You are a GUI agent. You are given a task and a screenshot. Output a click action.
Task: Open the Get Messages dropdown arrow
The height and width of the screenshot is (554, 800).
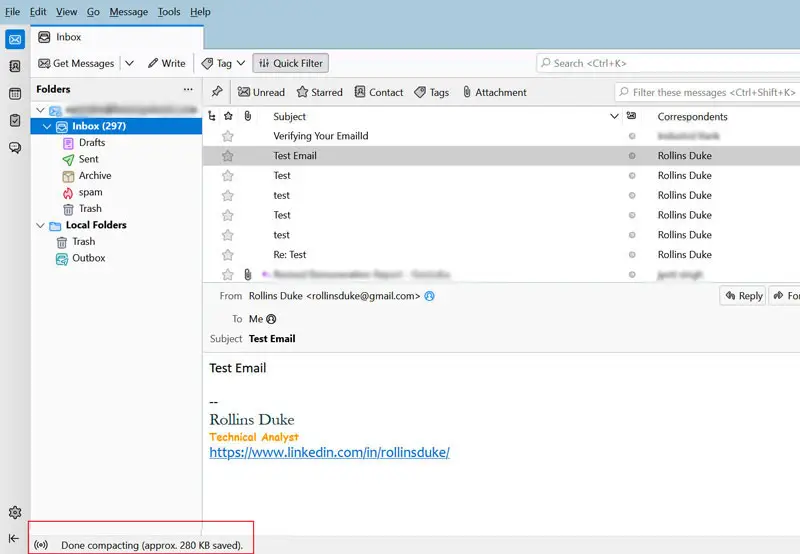click(129, 63)
